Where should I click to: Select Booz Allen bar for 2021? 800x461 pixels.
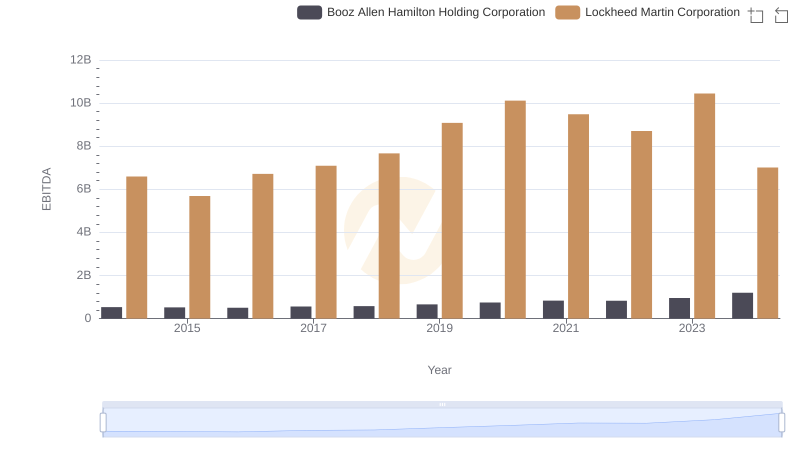[x=553, y=310]
